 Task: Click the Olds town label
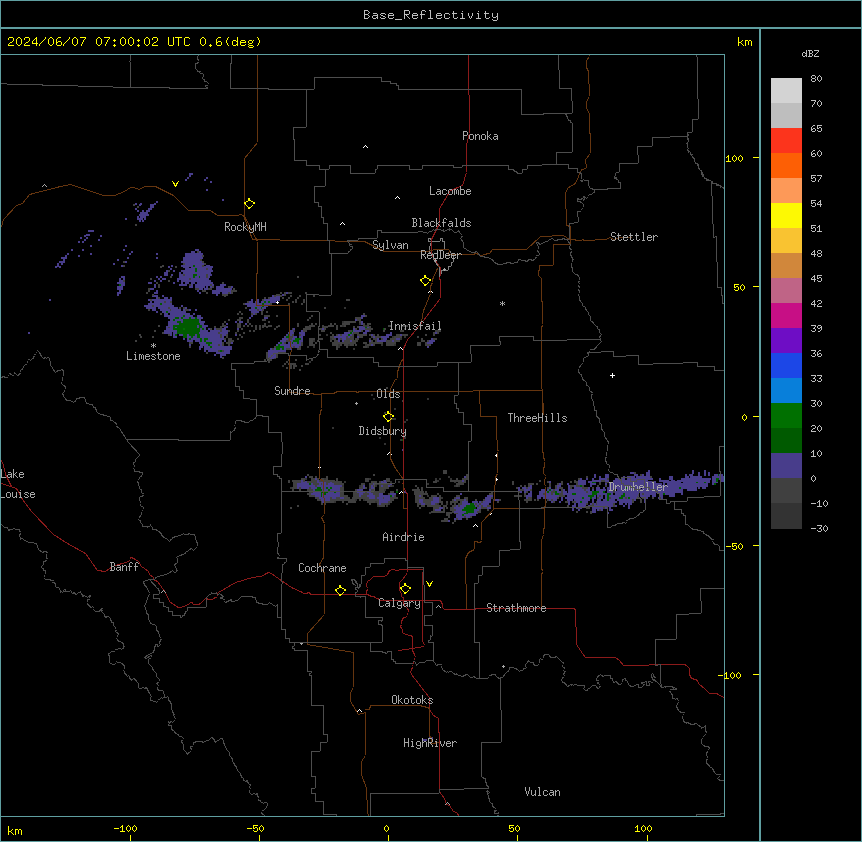pyautogui.click(x=388, y=394)
